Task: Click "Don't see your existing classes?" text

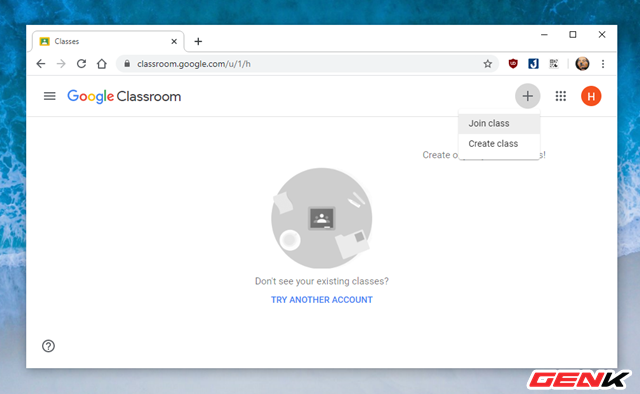Action: click(x=322, y=281)
